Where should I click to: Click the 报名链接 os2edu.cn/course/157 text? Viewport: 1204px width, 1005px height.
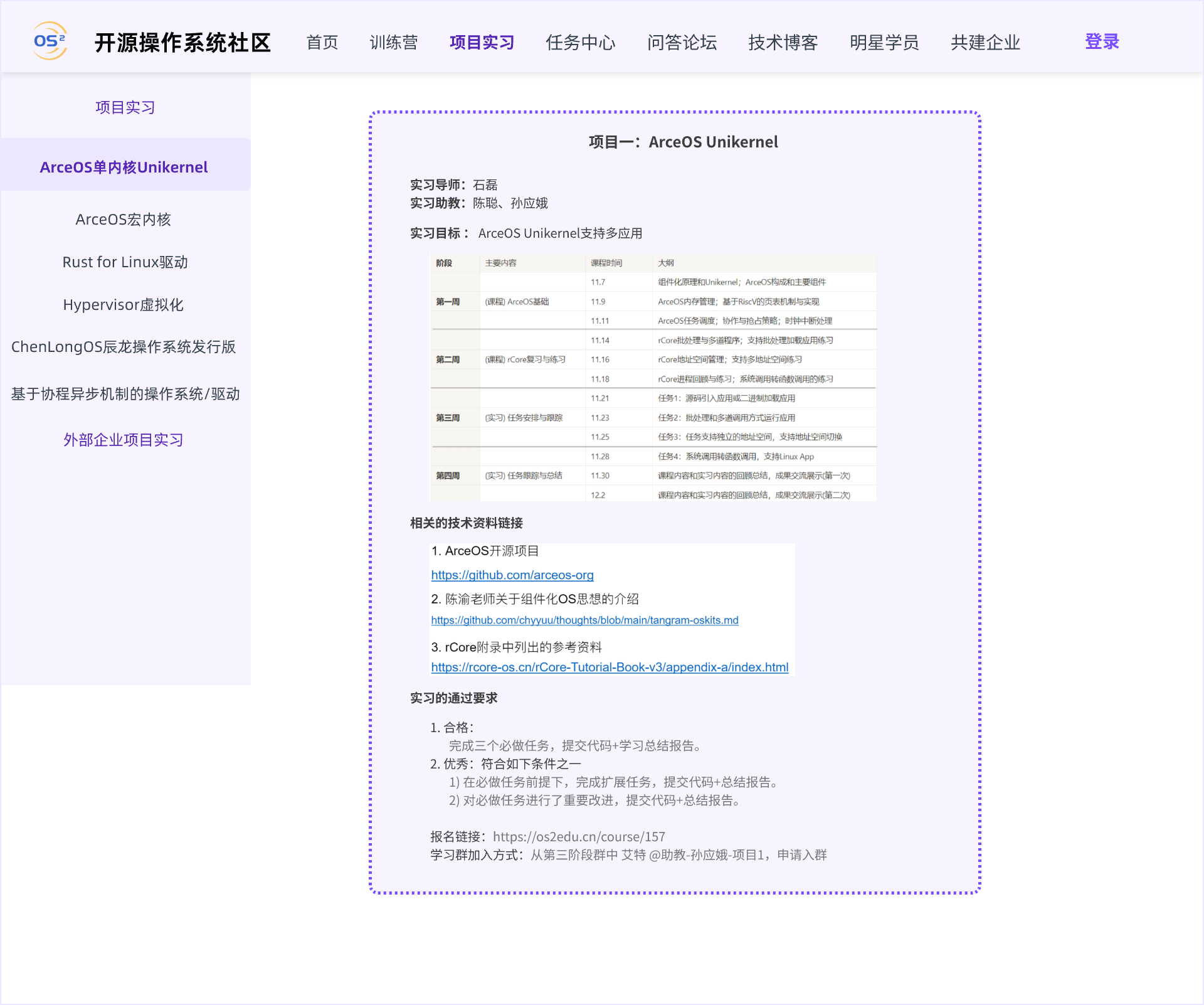pyautogui.click(x=547, y=836)
